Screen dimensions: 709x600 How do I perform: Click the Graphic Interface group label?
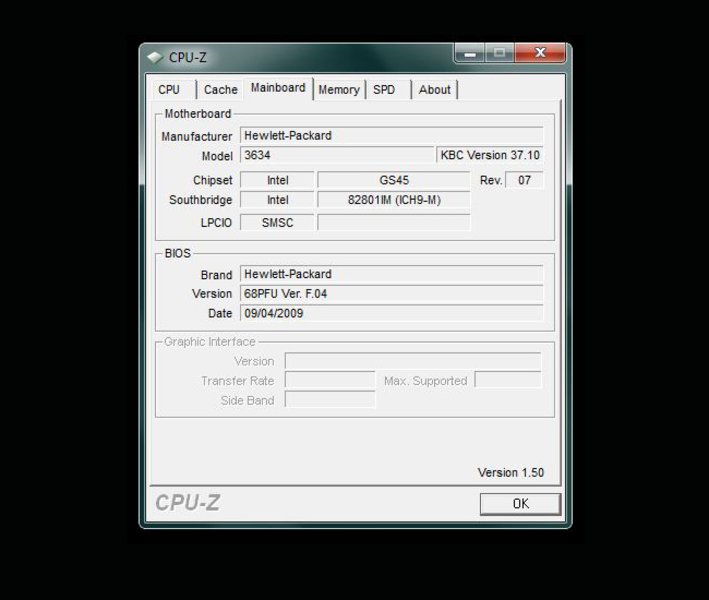pos(210,341)
